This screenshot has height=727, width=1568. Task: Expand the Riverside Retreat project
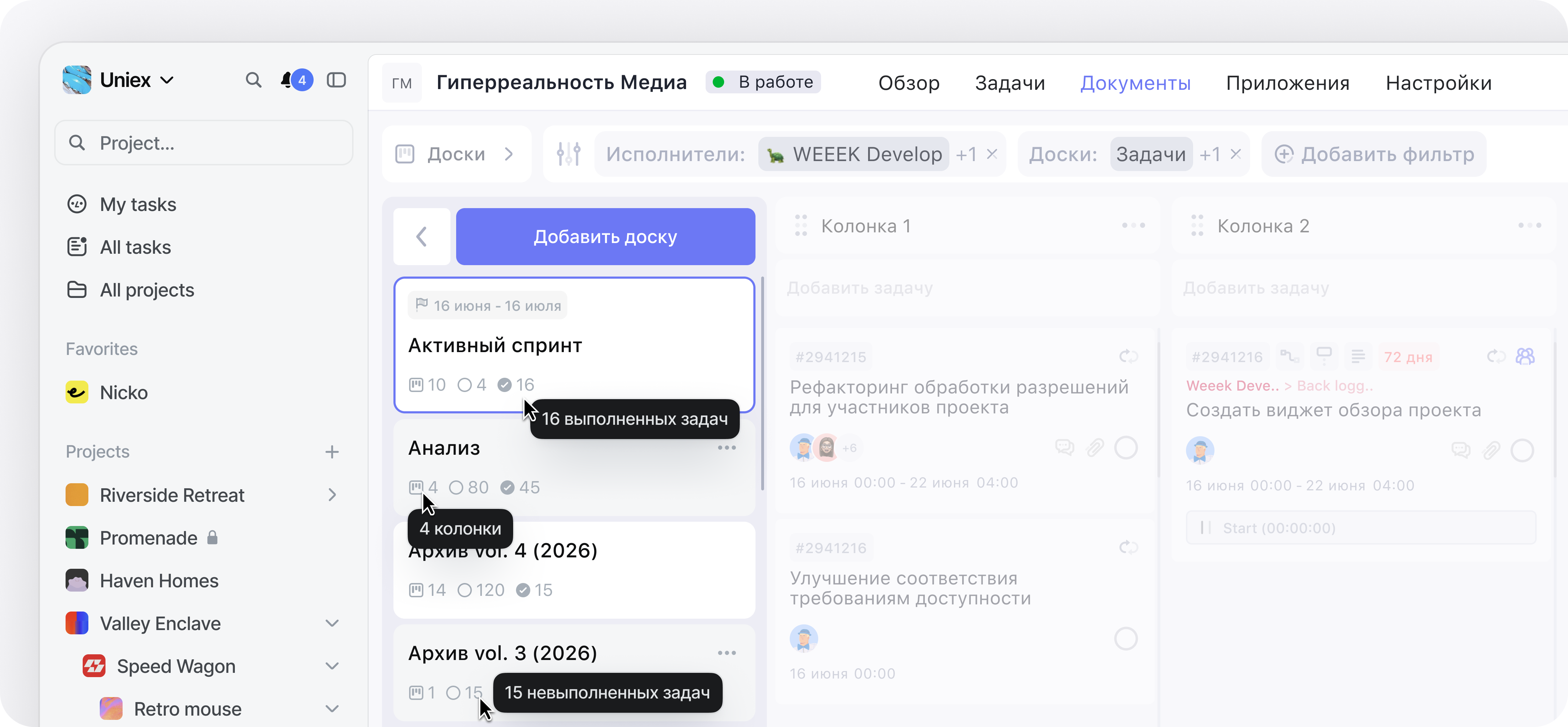332,494
